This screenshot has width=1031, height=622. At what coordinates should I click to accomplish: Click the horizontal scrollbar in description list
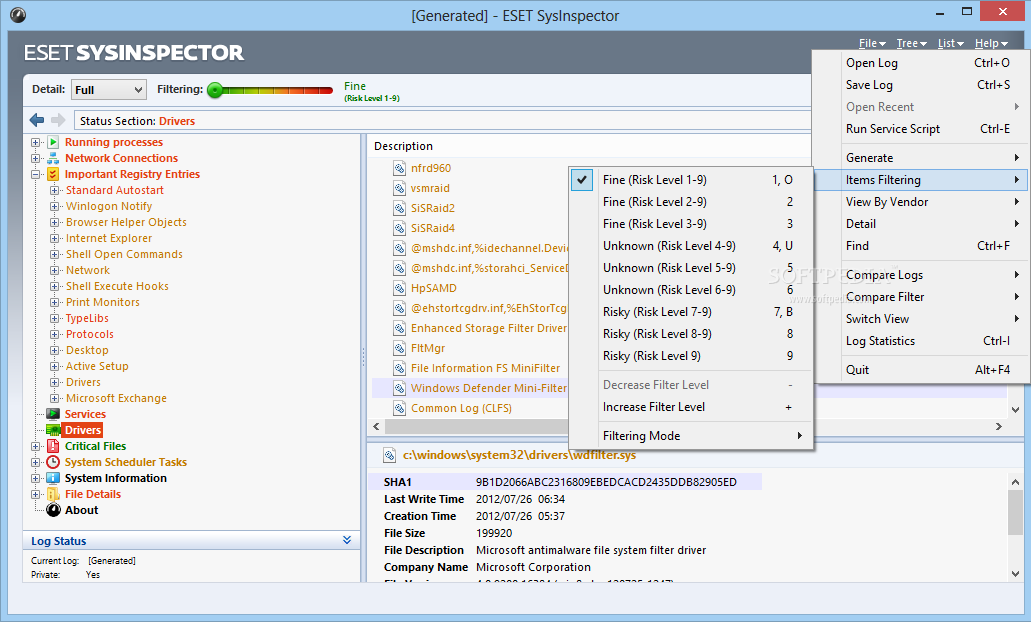[477, 427]
